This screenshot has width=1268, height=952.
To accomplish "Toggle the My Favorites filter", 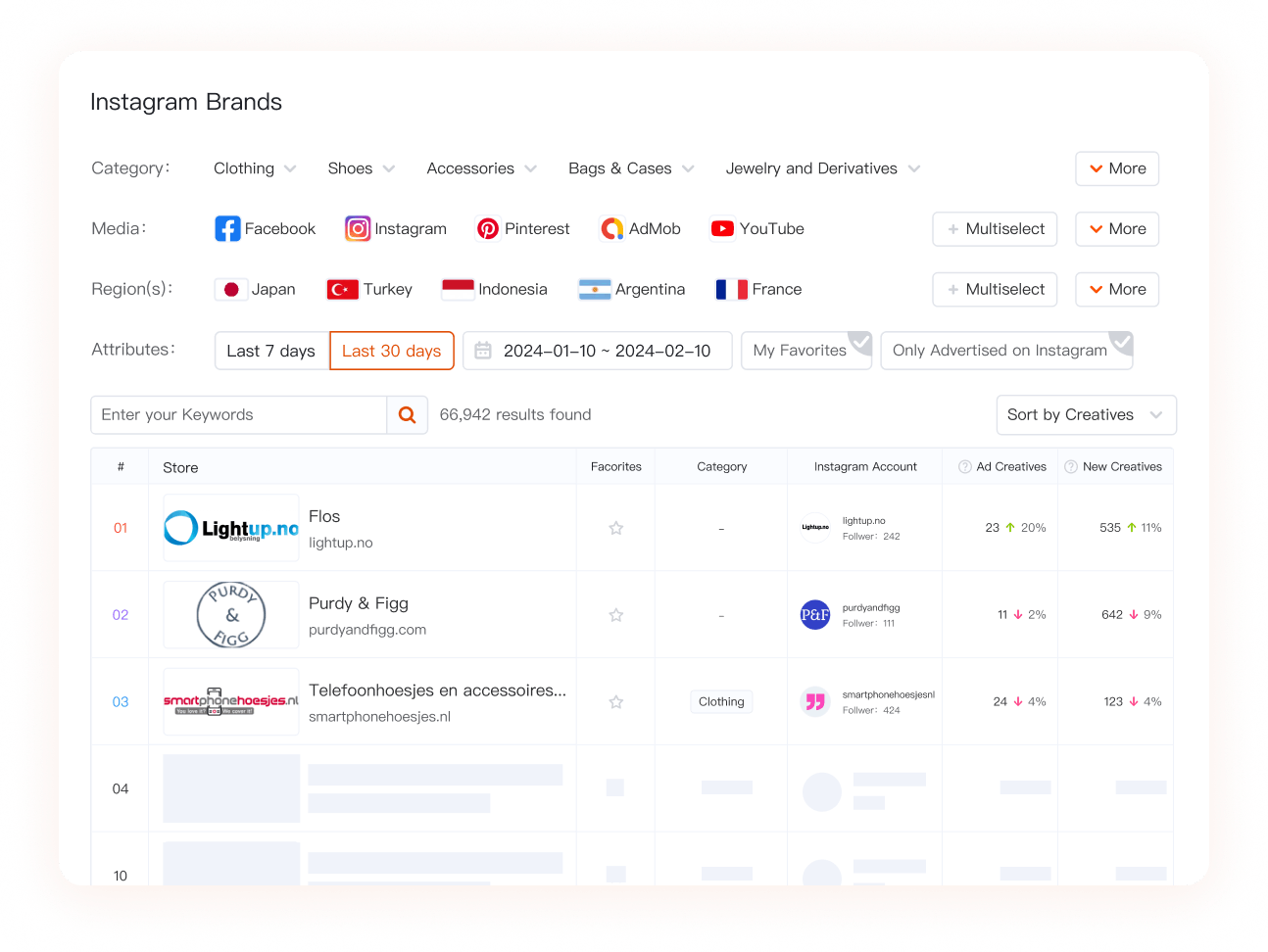I will [806, 351].
